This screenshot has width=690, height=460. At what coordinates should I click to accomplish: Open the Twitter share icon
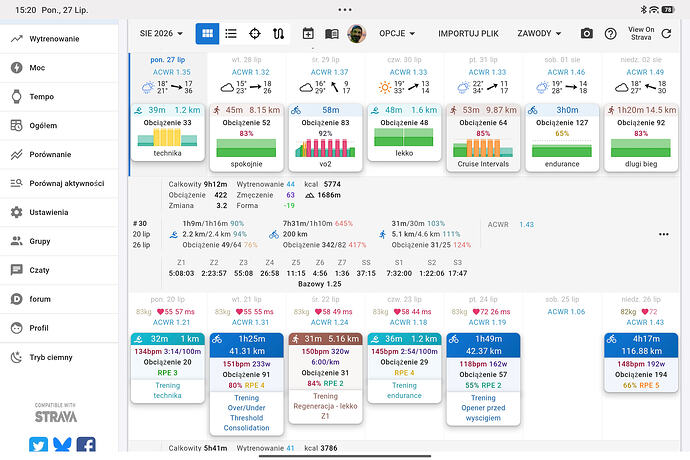click(x=38, y=445)
